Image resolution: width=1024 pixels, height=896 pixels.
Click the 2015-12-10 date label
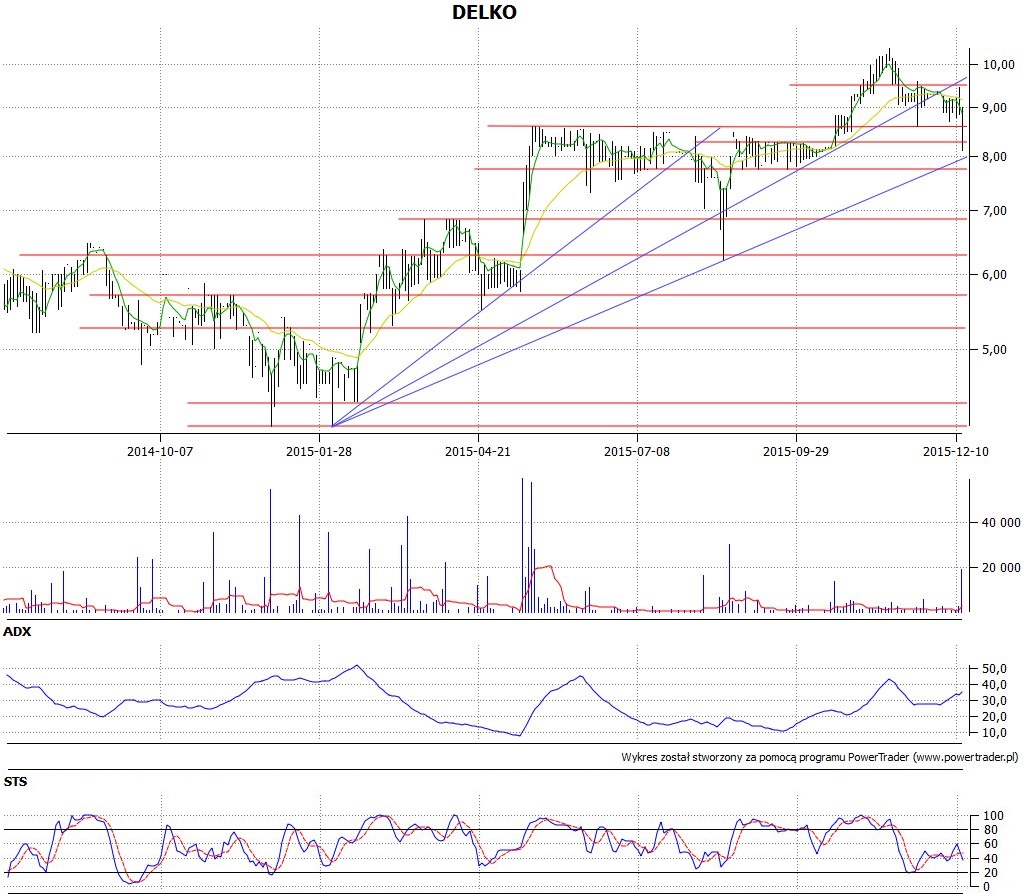click(x=955, y=451)
